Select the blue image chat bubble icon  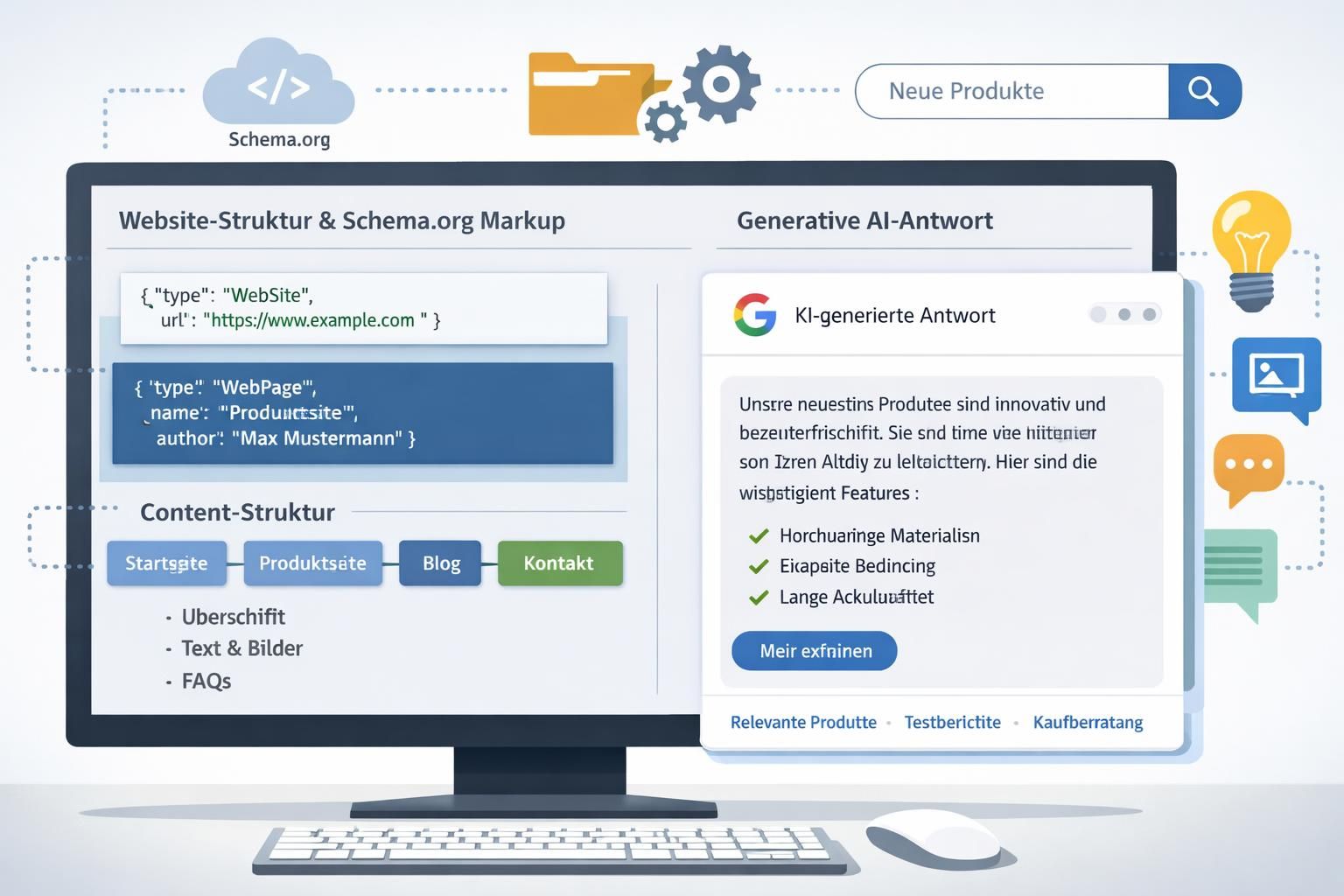point(1276,376)
